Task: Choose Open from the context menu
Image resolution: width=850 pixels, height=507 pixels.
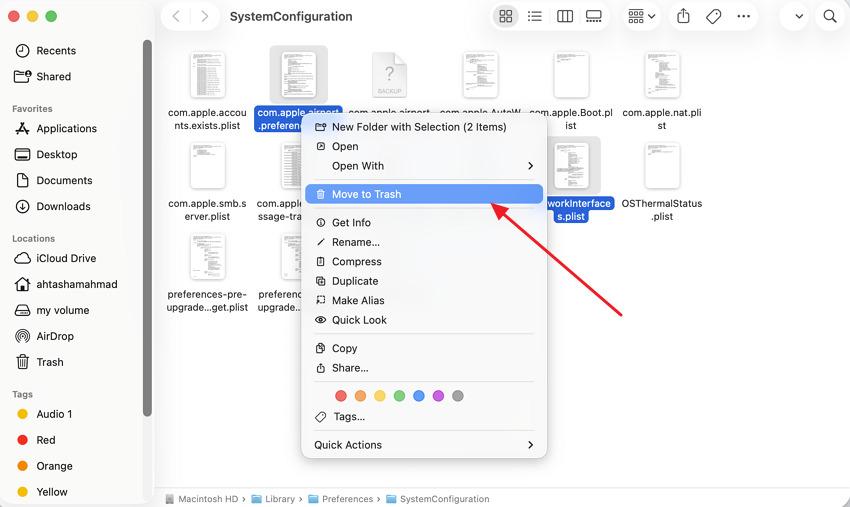Action: pos(424,146)
